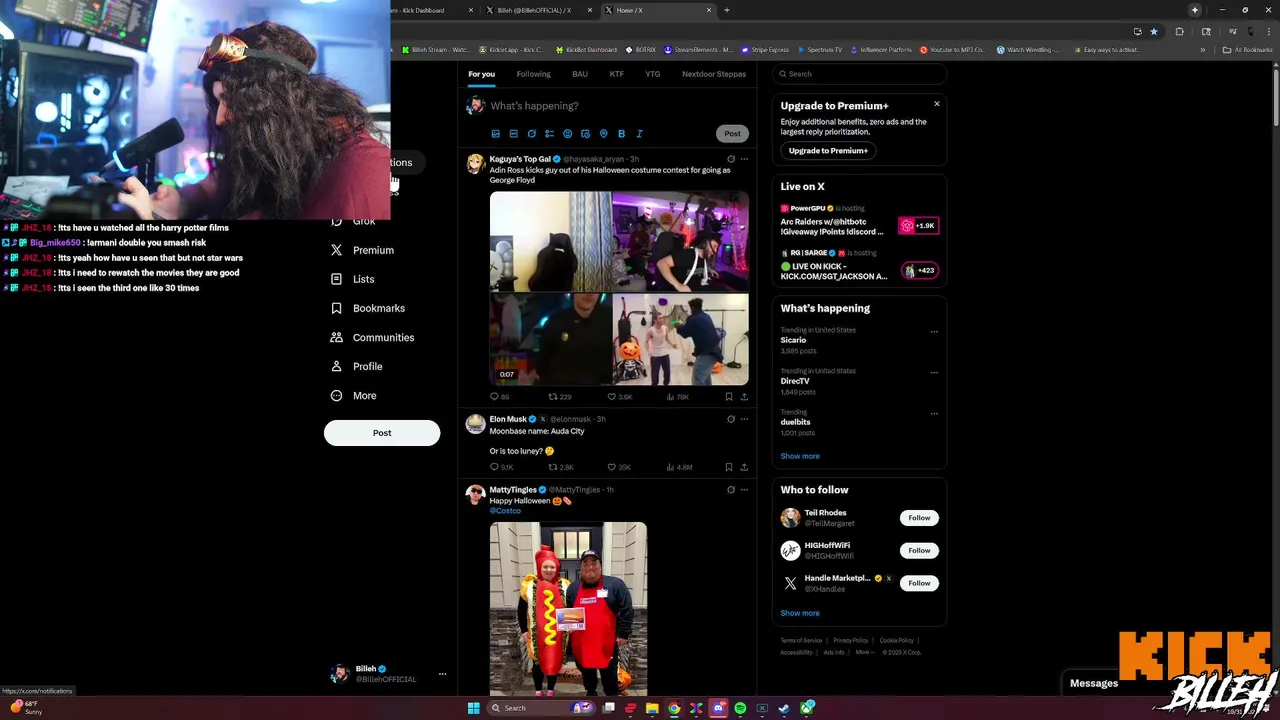Follow Teil Rhodes
Screen dimensions: 1280x720
click(x=919, y=518)
